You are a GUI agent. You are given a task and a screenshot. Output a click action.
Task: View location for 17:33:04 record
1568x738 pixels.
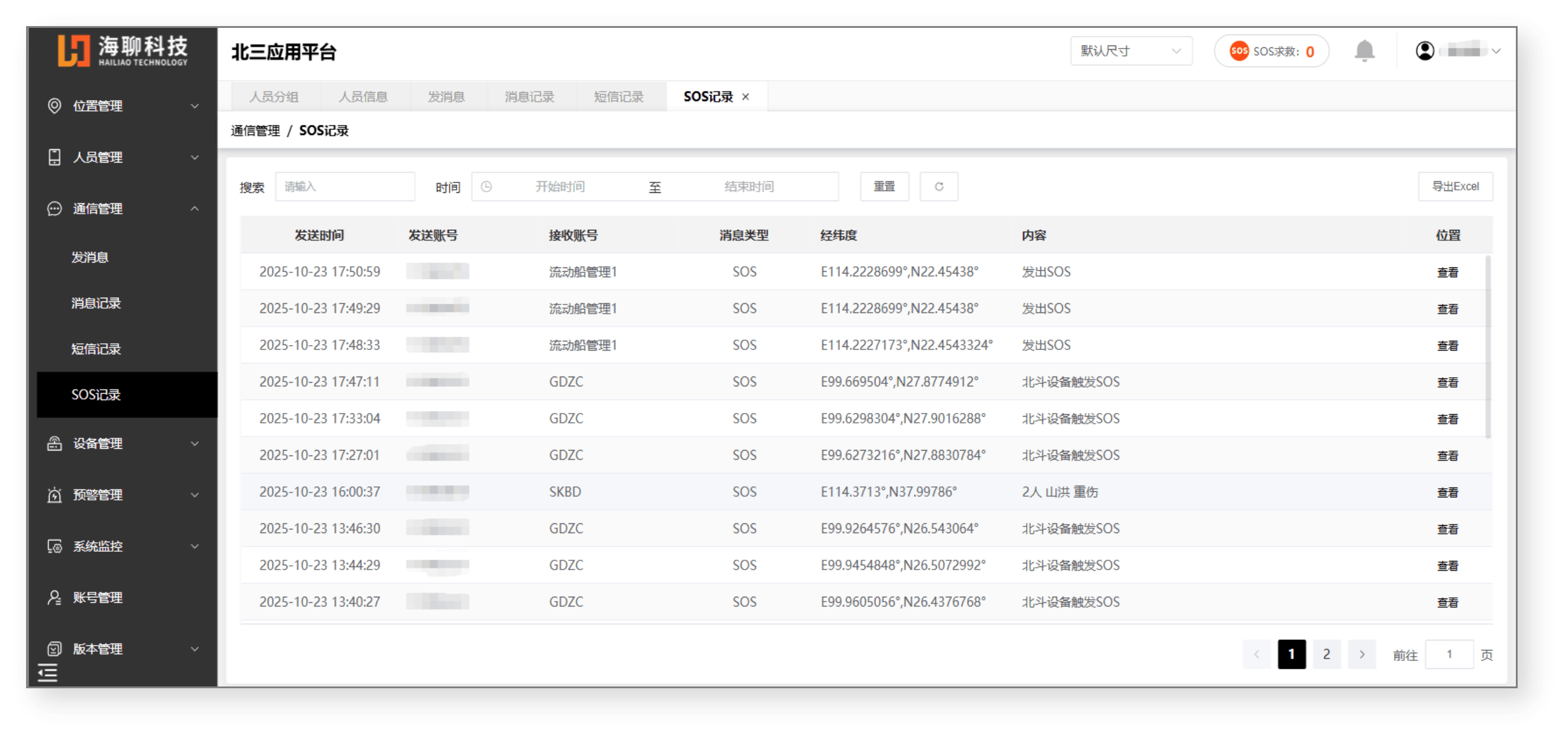tap(1447, 419)
